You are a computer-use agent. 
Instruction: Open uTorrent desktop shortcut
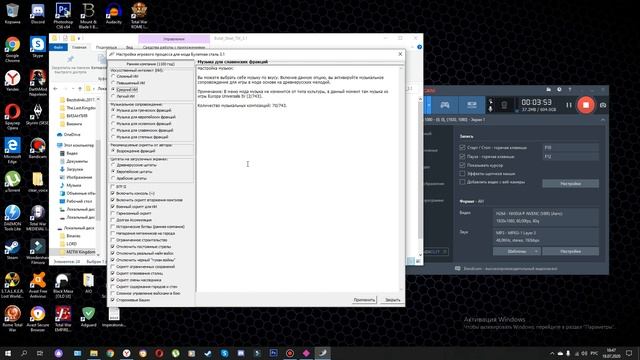pyautogui.click(x=12, y=182)
